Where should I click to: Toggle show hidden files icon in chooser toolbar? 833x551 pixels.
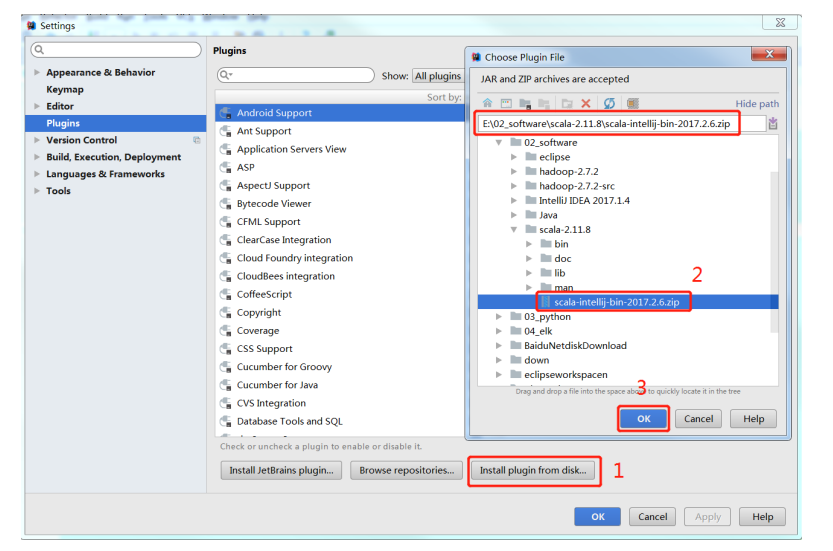click(x=632, y=103)
